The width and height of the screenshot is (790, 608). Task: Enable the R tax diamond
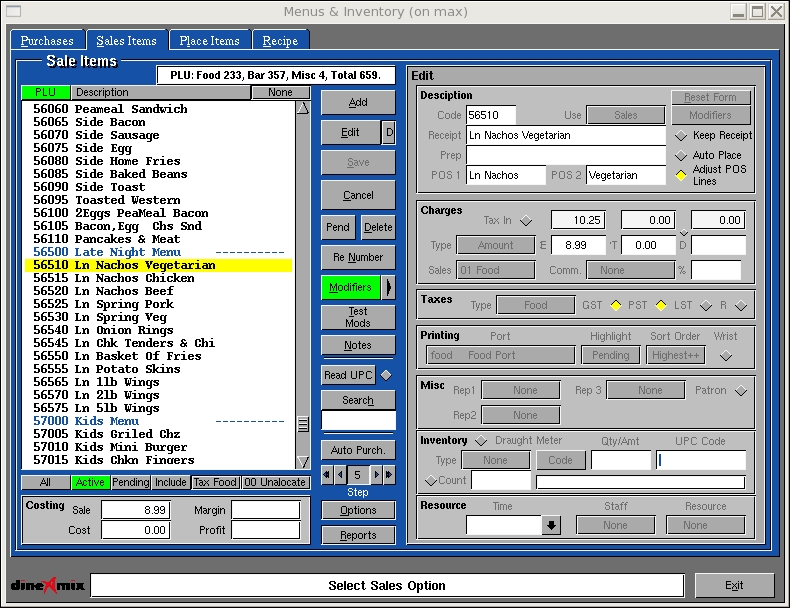[741, 306]
